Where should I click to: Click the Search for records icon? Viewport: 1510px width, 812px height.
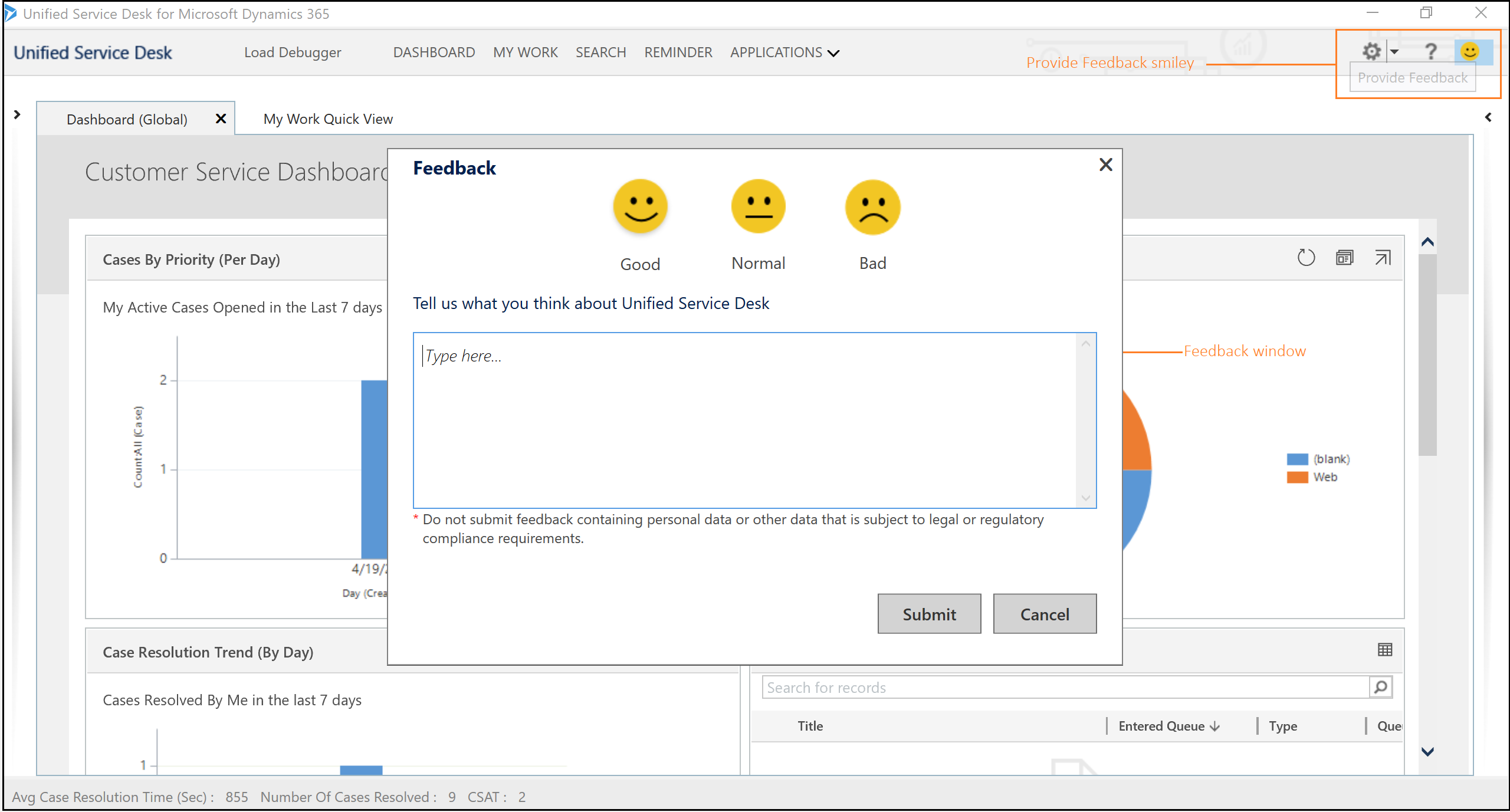click(x=1380, y=687)
